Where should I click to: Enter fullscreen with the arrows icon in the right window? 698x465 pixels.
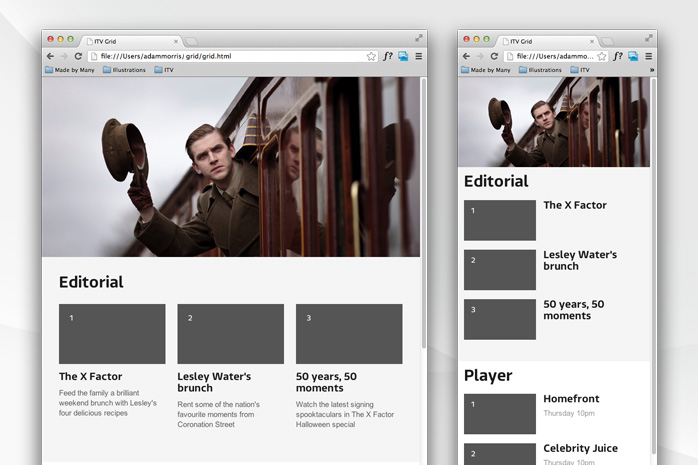coord(649,38)
